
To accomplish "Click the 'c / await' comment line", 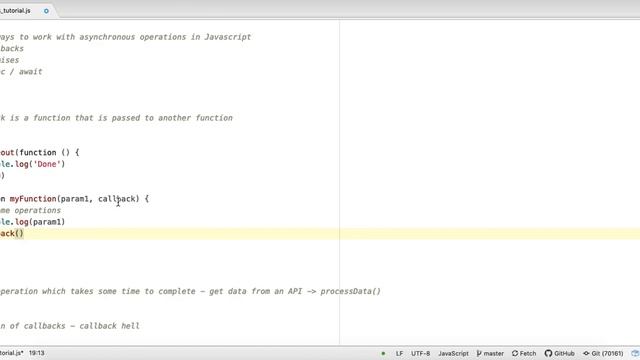I will (x=21, y=72).
